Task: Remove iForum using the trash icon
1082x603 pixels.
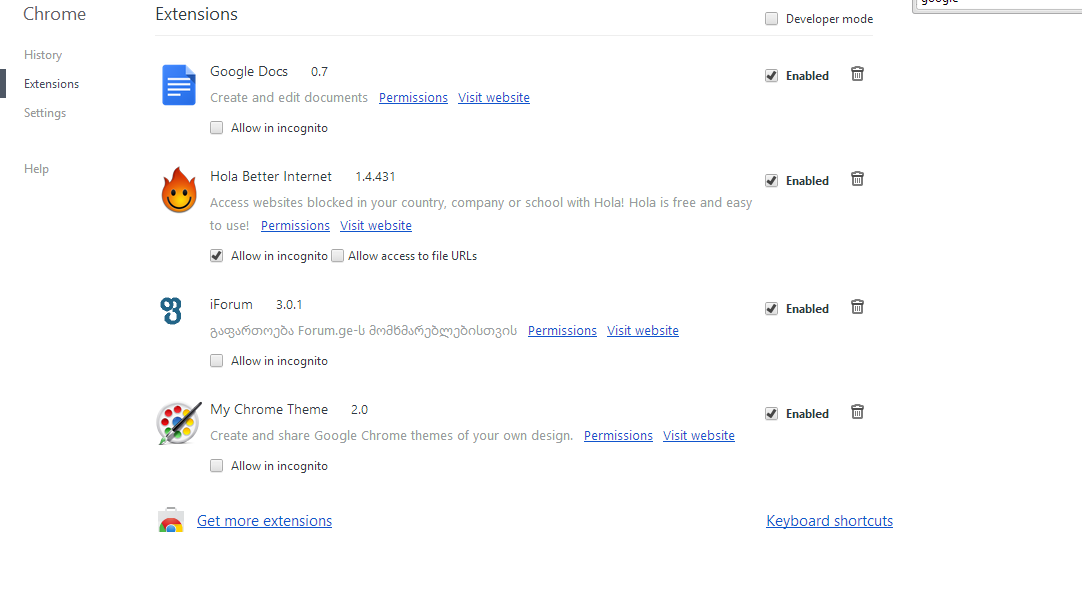Action: pyautogui.click(x=857, y=307)
